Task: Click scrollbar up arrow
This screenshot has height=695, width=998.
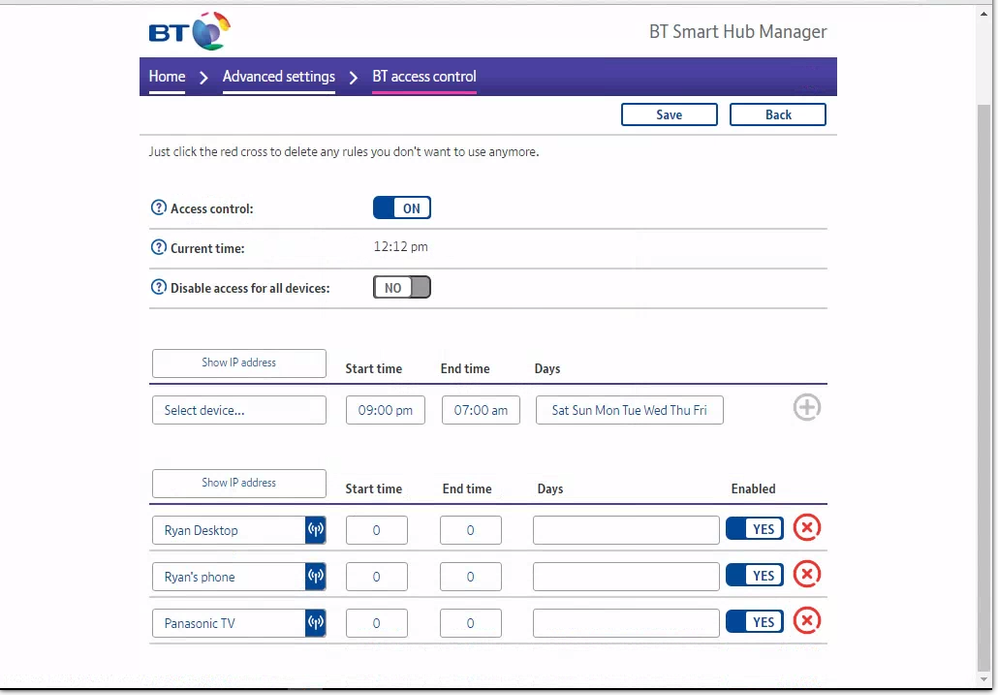Action: (984, 13)
